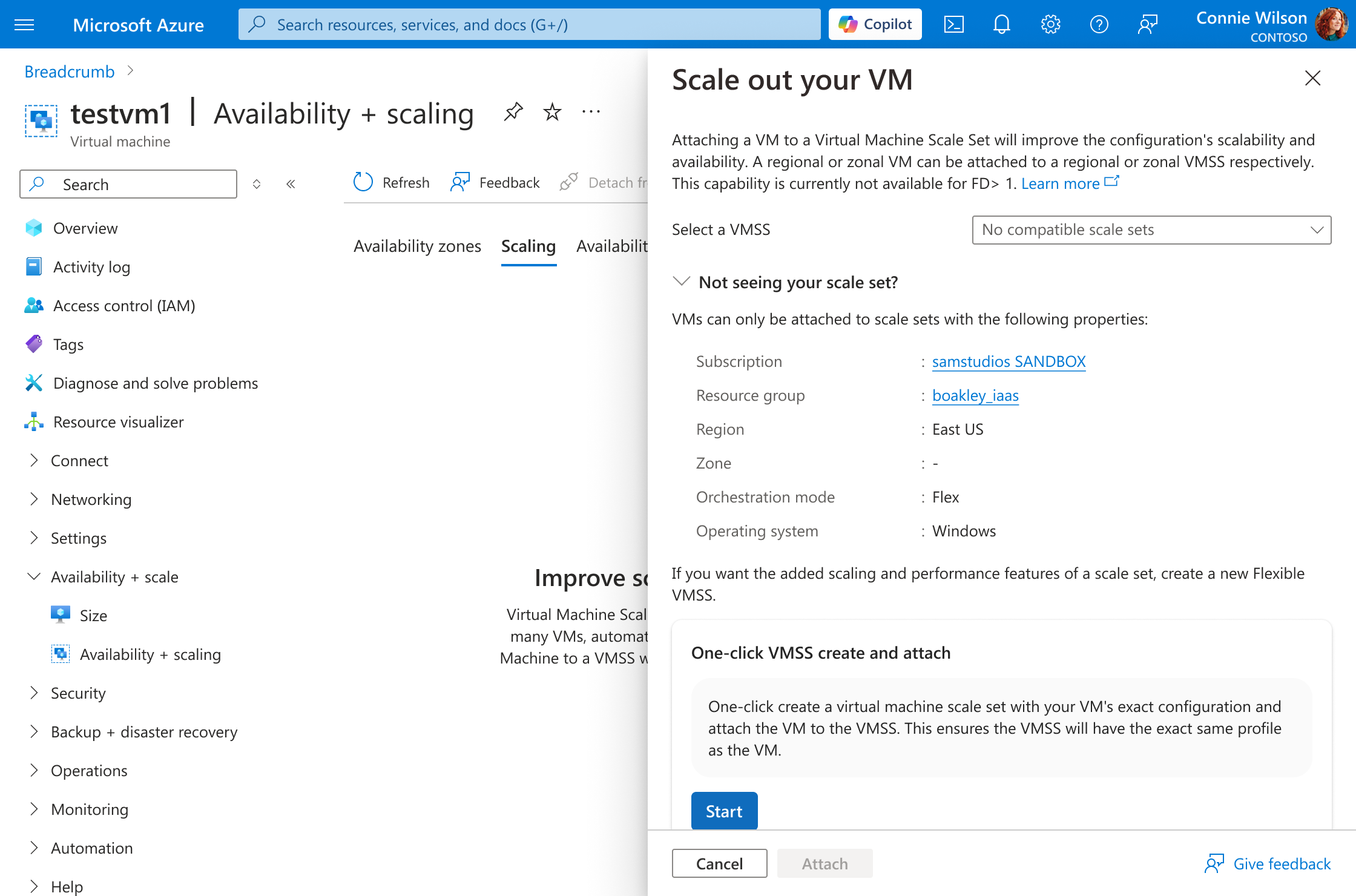Open the Select a VMSS dropdown
The height and width of the screenshot is (896, 1356).
(x=1151, y=230)
